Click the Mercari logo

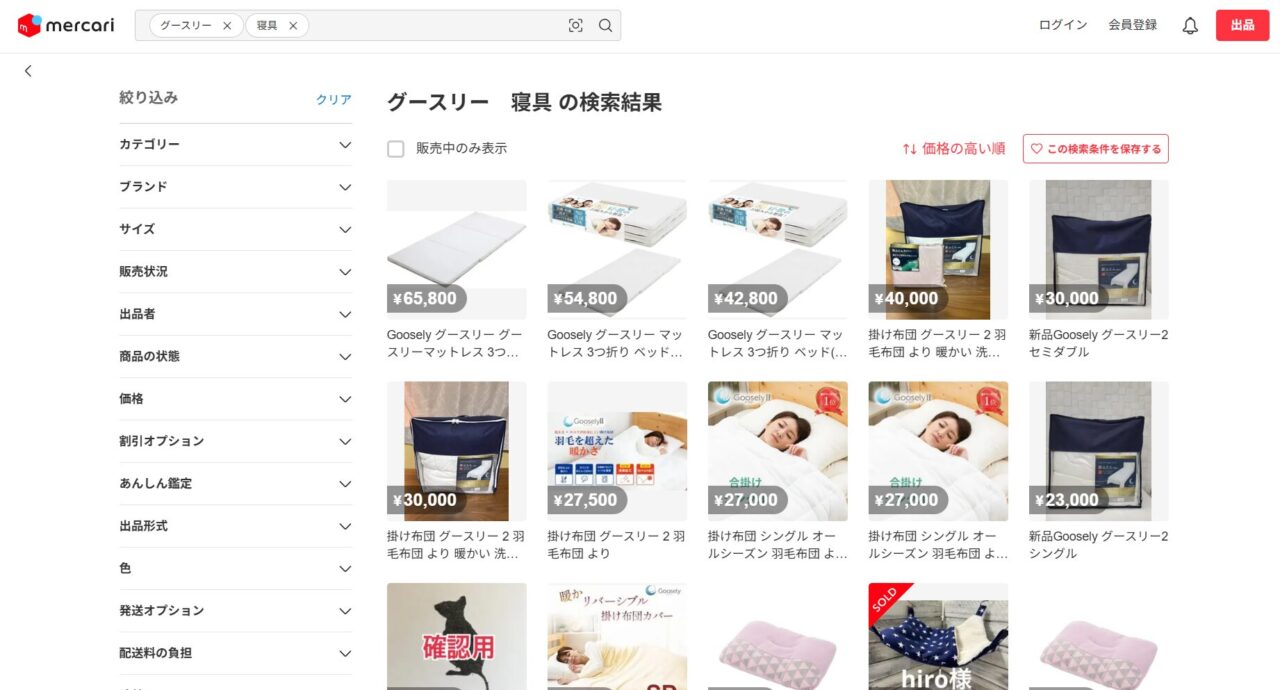tap(66, 25)
